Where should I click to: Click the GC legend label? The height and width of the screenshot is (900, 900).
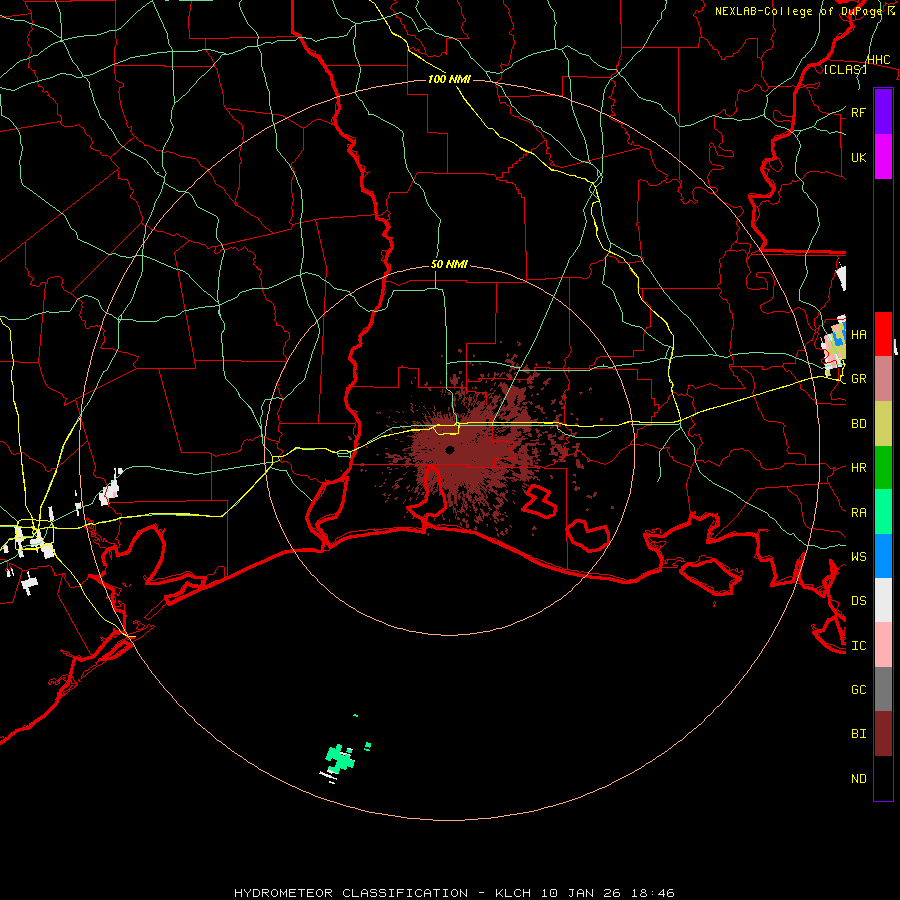tap(858, 689)
